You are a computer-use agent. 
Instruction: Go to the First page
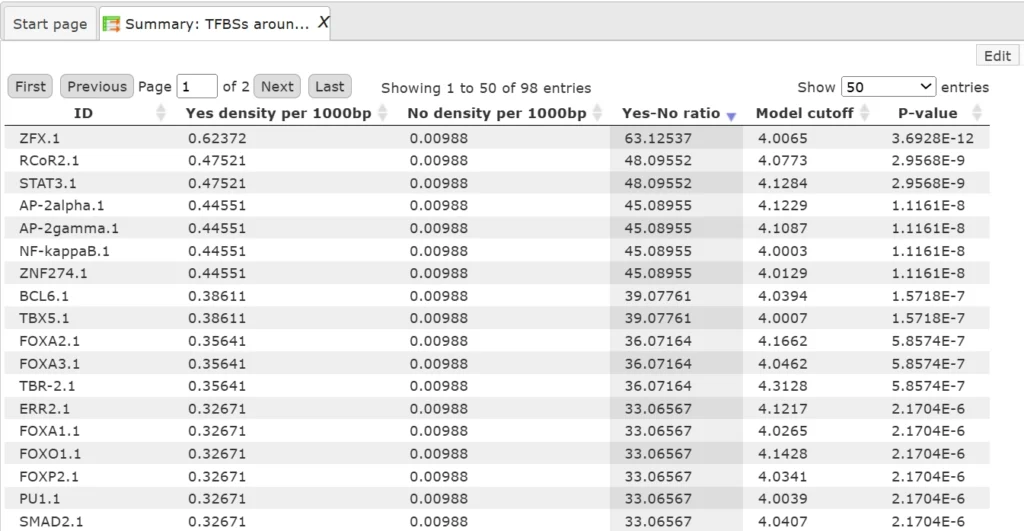(x=30, y=87)
